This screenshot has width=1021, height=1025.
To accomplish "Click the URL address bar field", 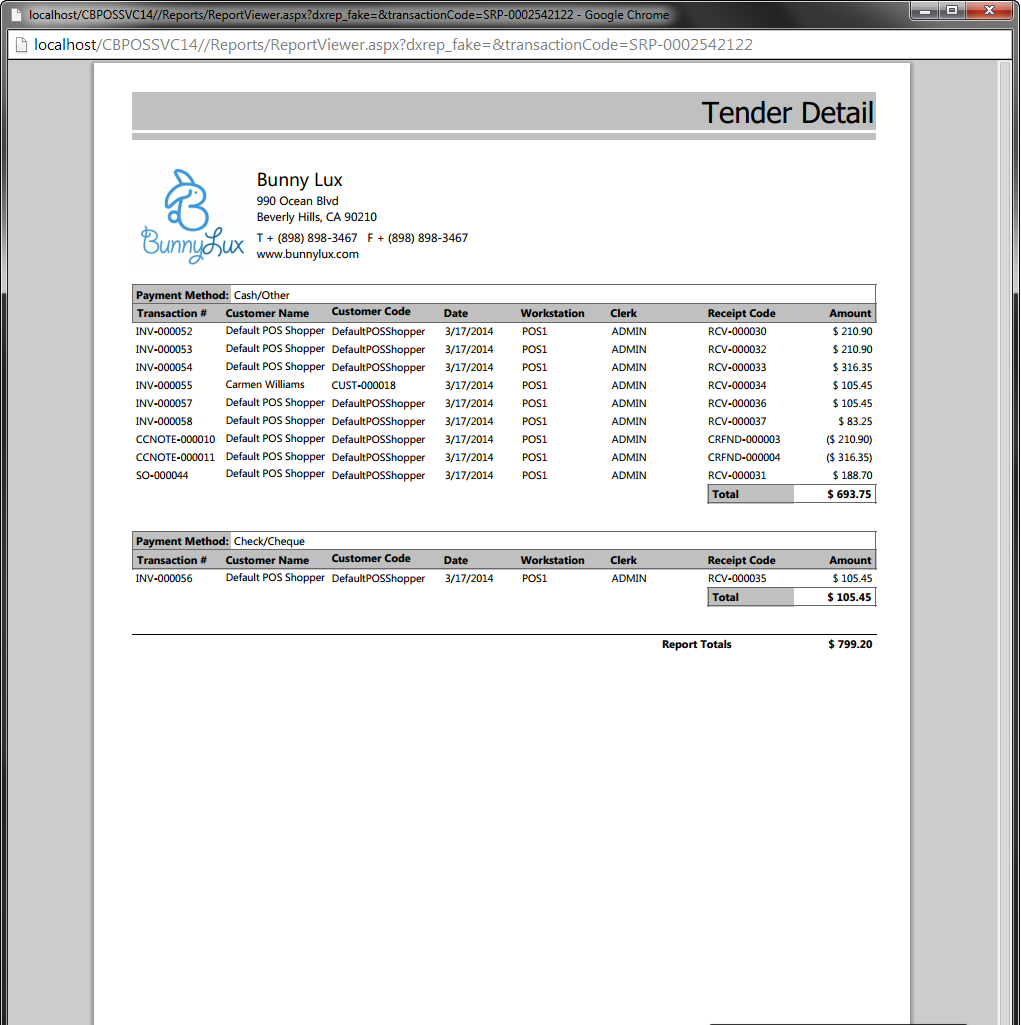I will [510, 44].
